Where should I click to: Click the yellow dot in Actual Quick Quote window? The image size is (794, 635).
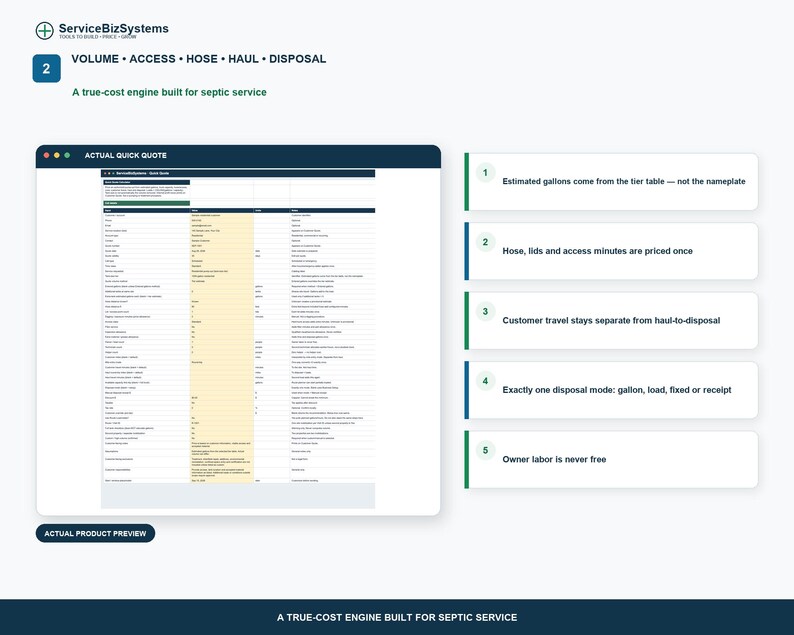pos(57,155)
